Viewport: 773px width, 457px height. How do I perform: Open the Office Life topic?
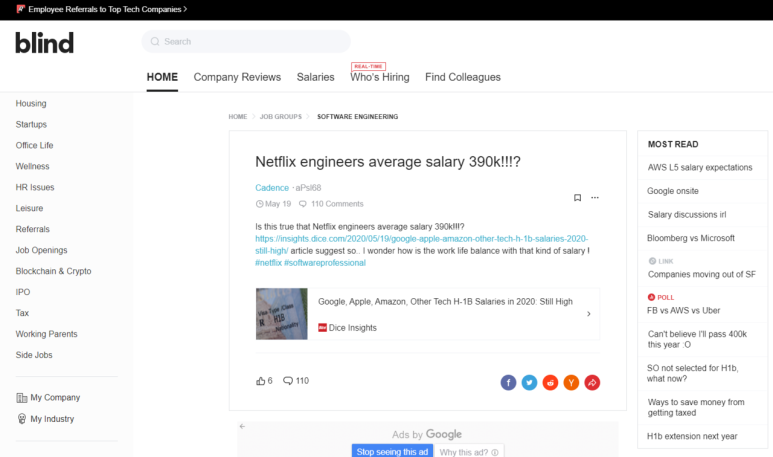[x=35, y=145]
